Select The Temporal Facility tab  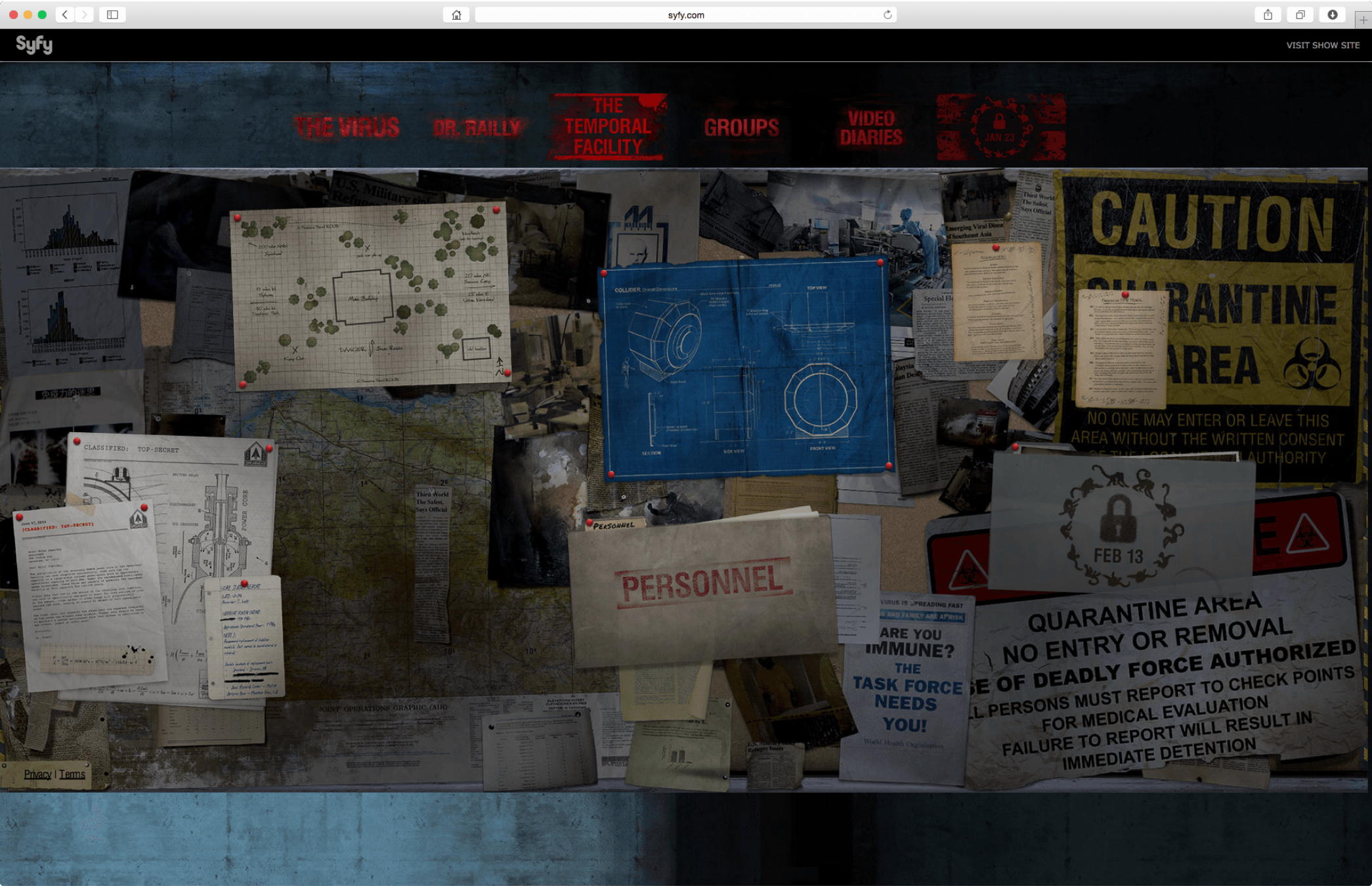click(608, 127)
